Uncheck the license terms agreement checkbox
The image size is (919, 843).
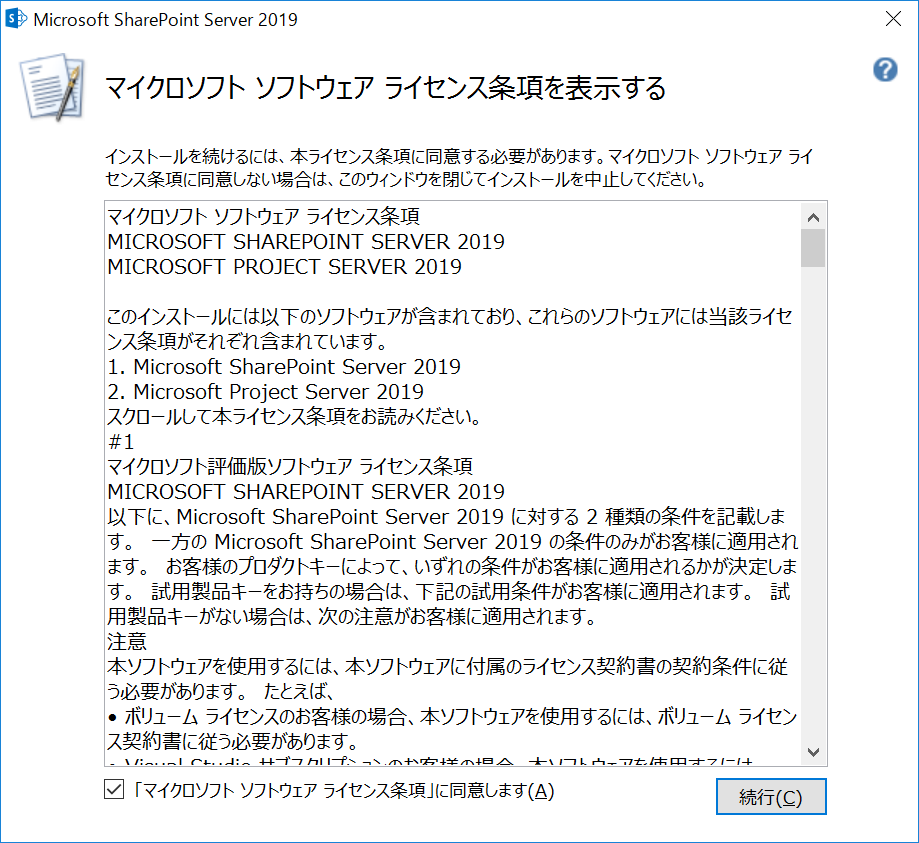point(114,789)
